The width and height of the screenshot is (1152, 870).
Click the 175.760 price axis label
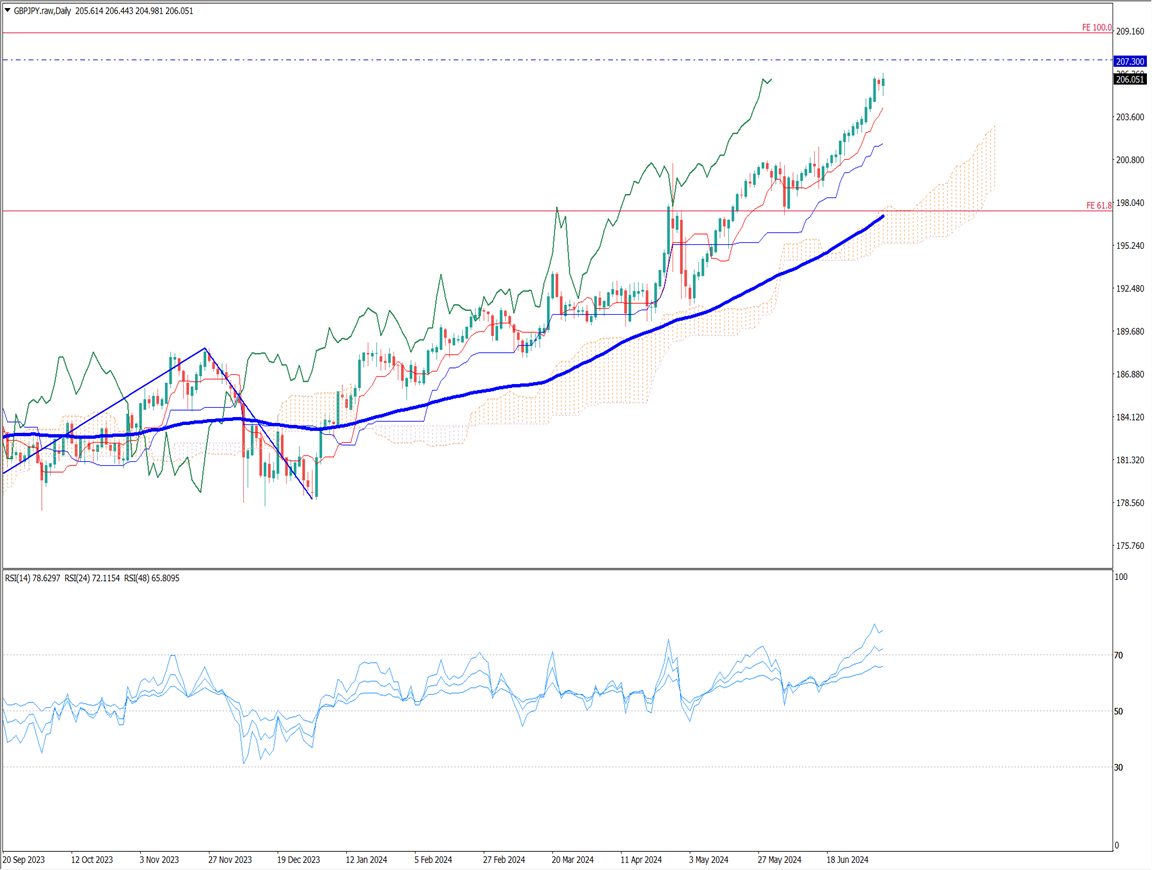tap(1130, 546)
